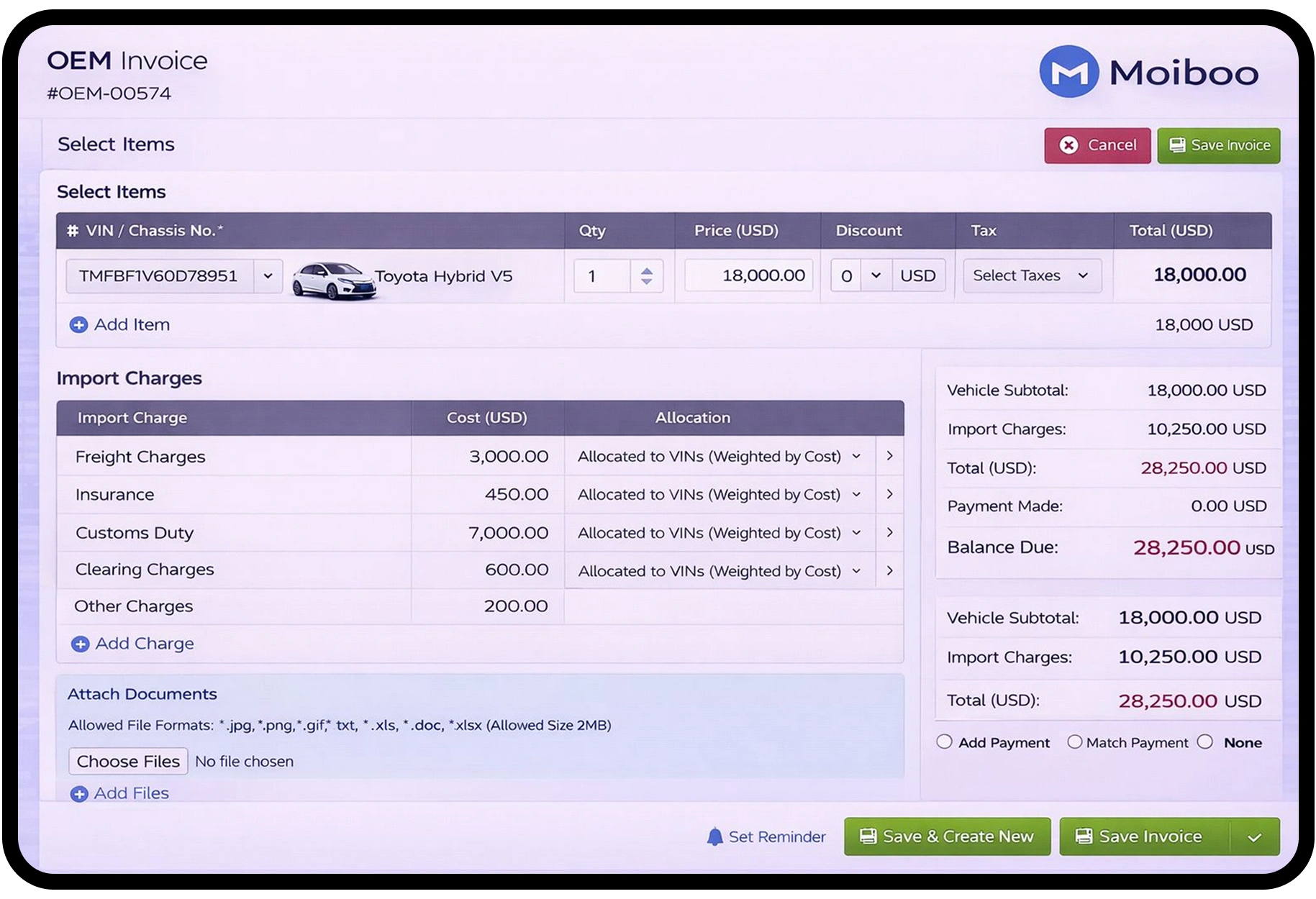This screenshot has height=899, width=1316.
Task: Expand Customs Duty row chevron arrow
Action: (x=890, y=532)
